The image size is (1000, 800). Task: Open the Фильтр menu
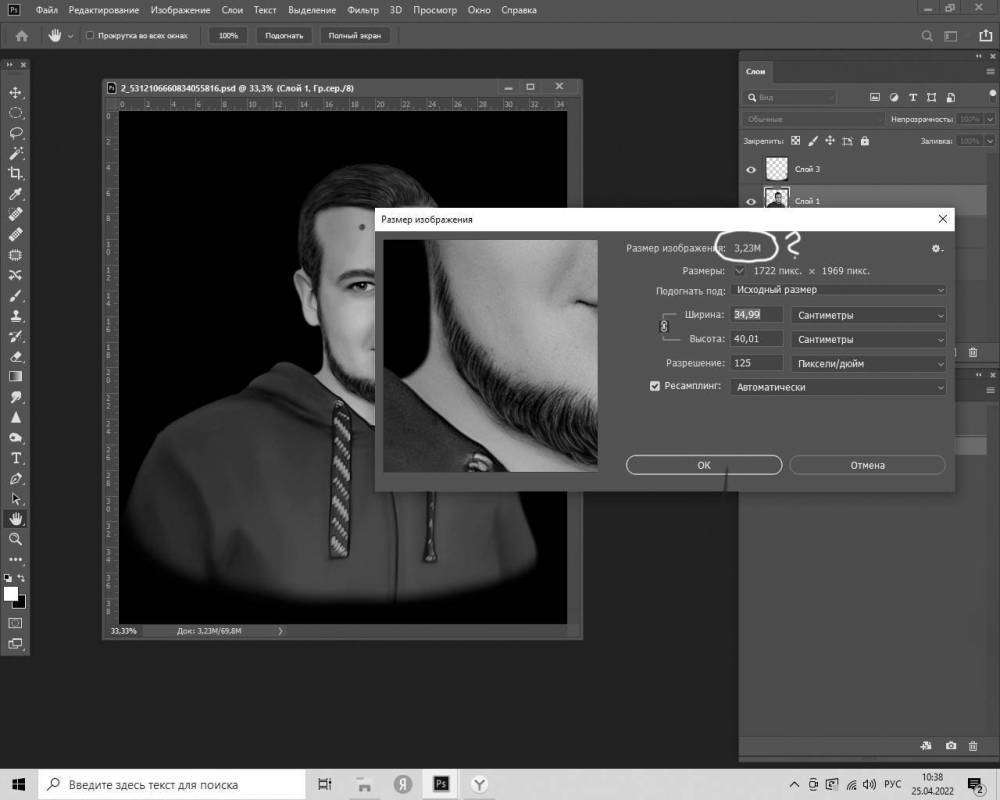(364, 10)
